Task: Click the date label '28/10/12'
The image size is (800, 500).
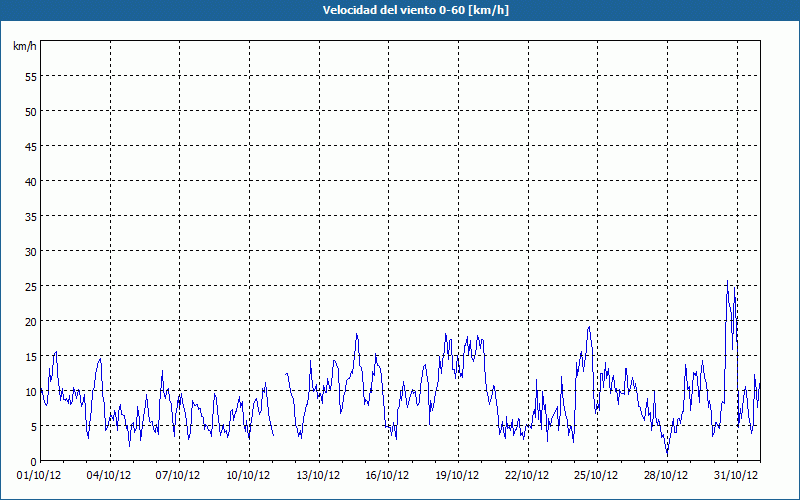Action: pyautogui.click(x=666, y=475)
